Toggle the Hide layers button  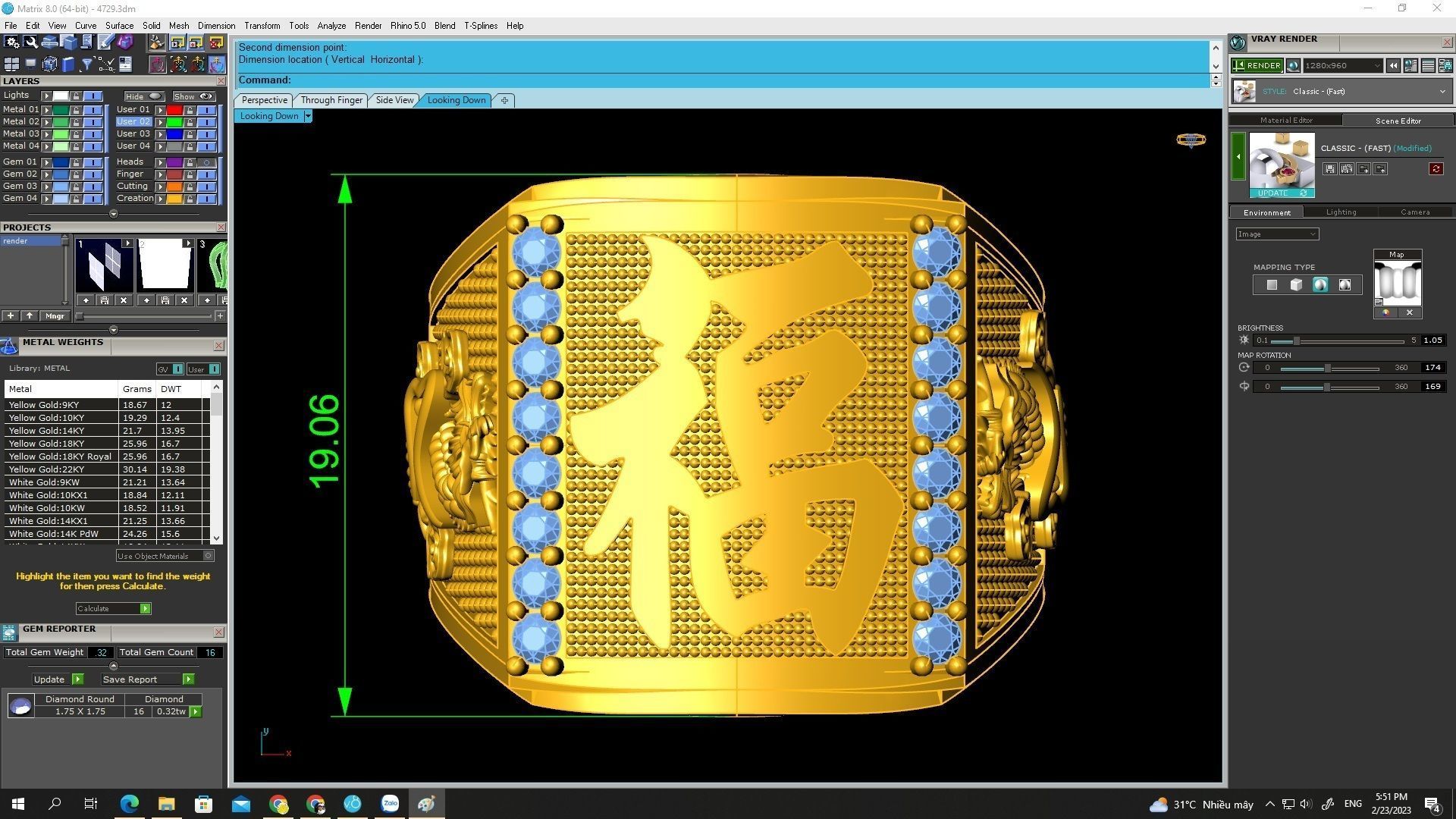click(144, 96)
